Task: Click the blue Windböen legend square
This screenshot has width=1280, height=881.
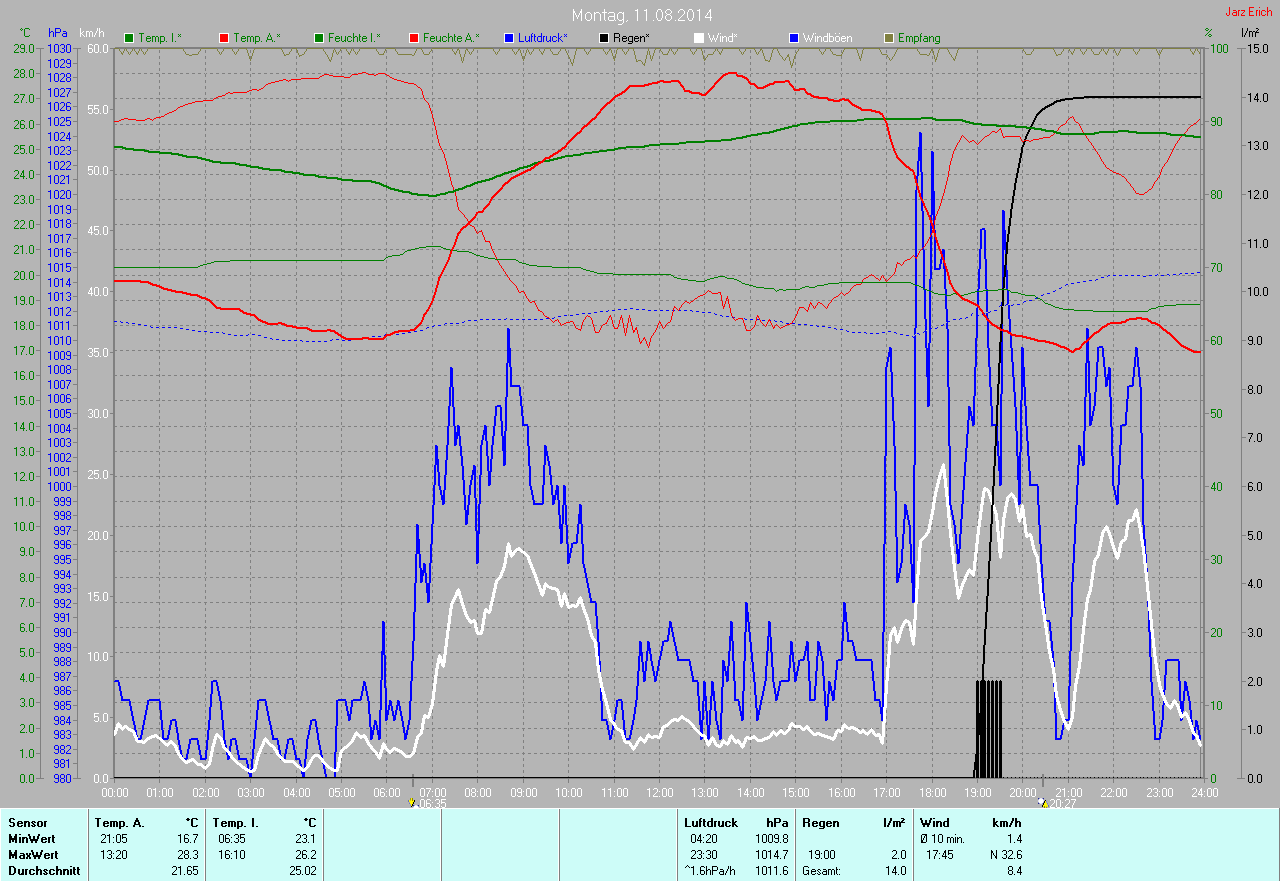Action: (x=794, y=38)
